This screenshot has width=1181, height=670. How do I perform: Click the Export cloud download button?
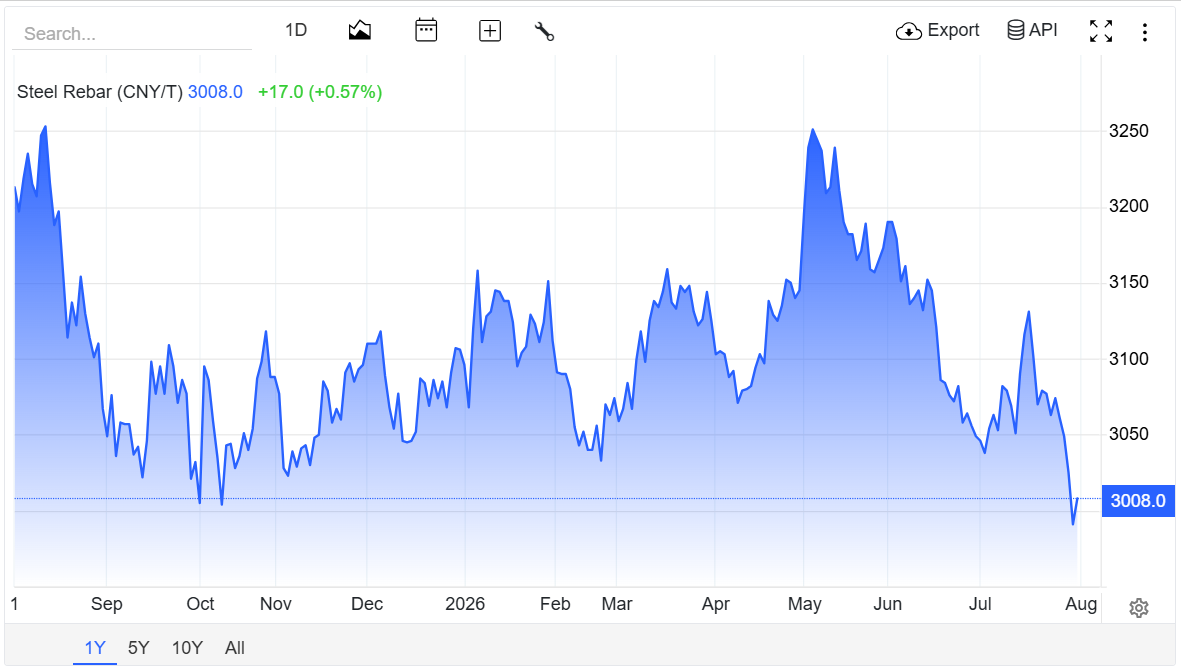pyautogui.click(x=937, y=30)
